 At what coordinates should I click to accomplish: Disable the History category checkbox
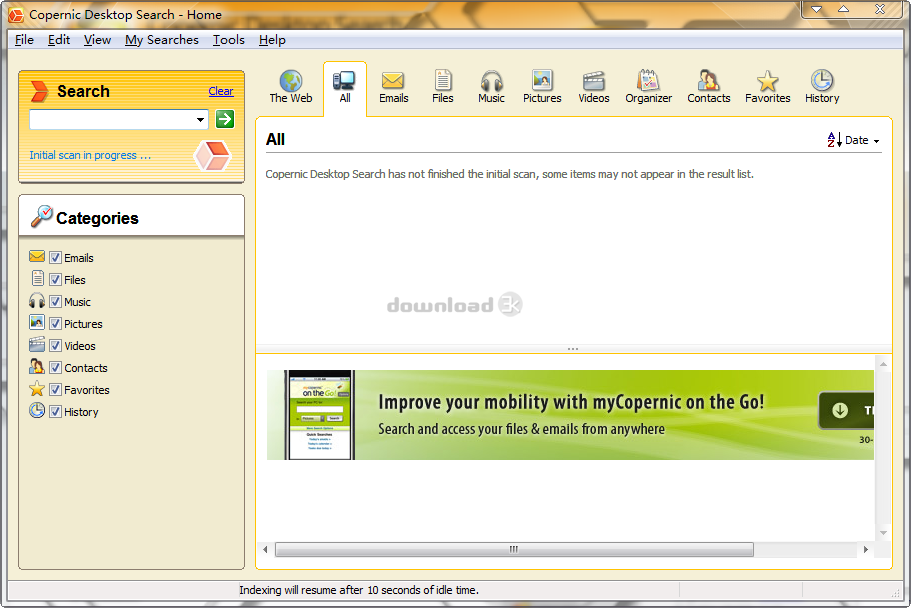click(56, 412)
